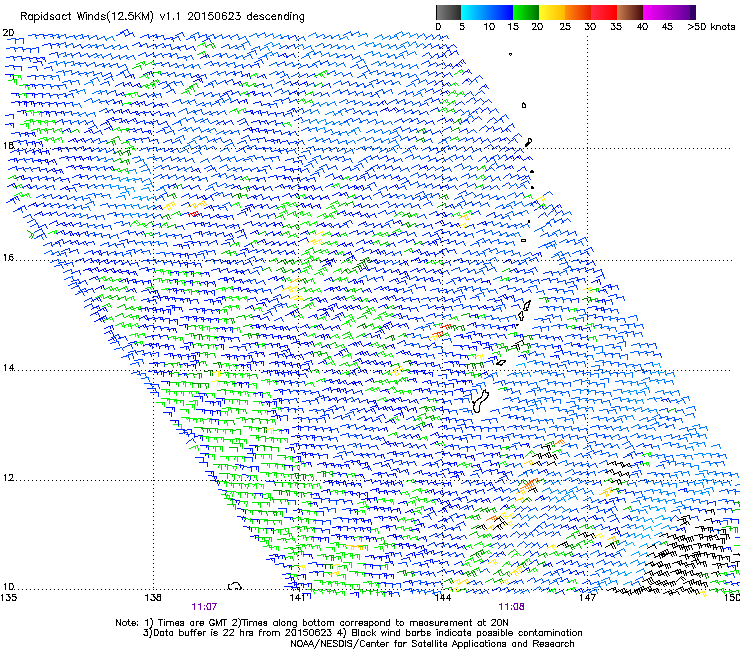Click the orange 25–30 knots legend segment
This screenshot has width=740, height=650.
578,12
